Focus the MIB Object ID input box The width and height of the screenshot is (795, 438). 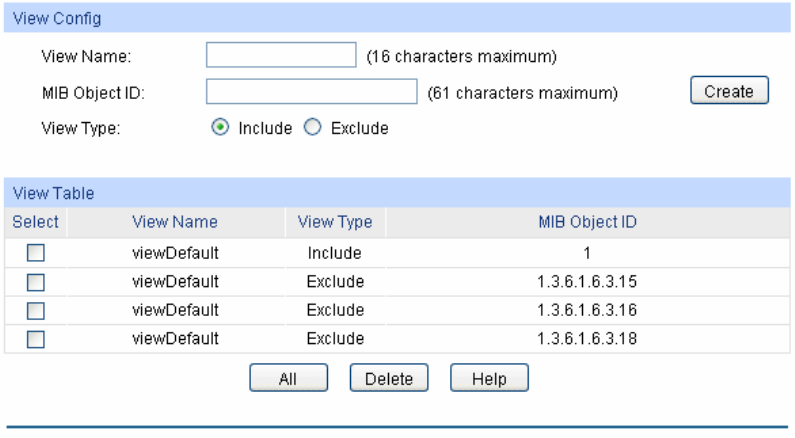tap(311, 92)
